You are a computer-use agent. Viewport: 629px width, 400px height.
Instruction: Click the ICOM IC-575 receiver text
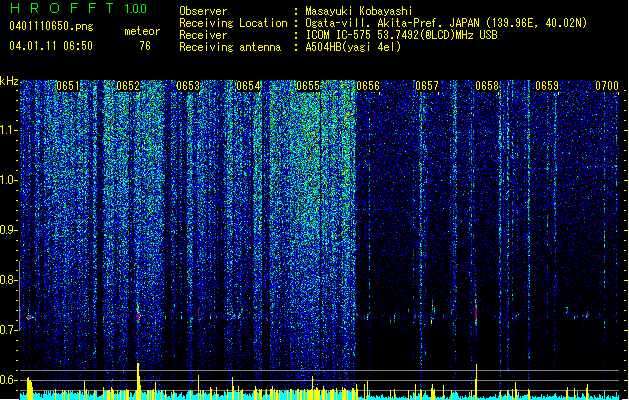(x=401, y=35)
